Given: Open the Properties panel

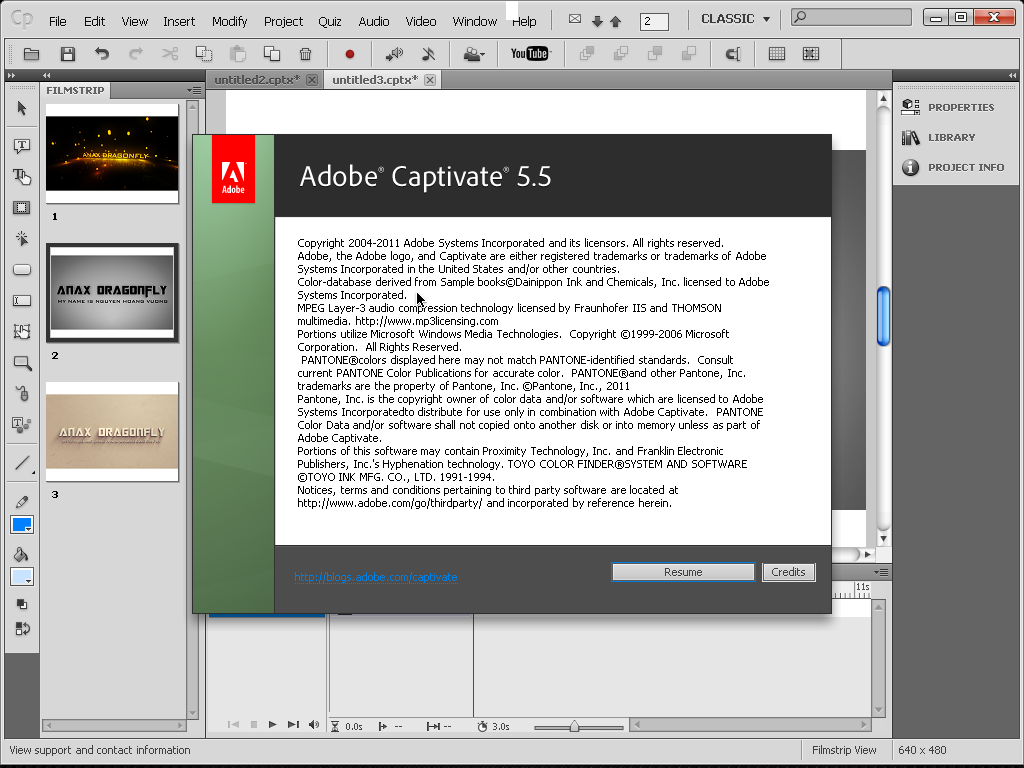Looking at the screenshot, I should [x=948, y=107].
